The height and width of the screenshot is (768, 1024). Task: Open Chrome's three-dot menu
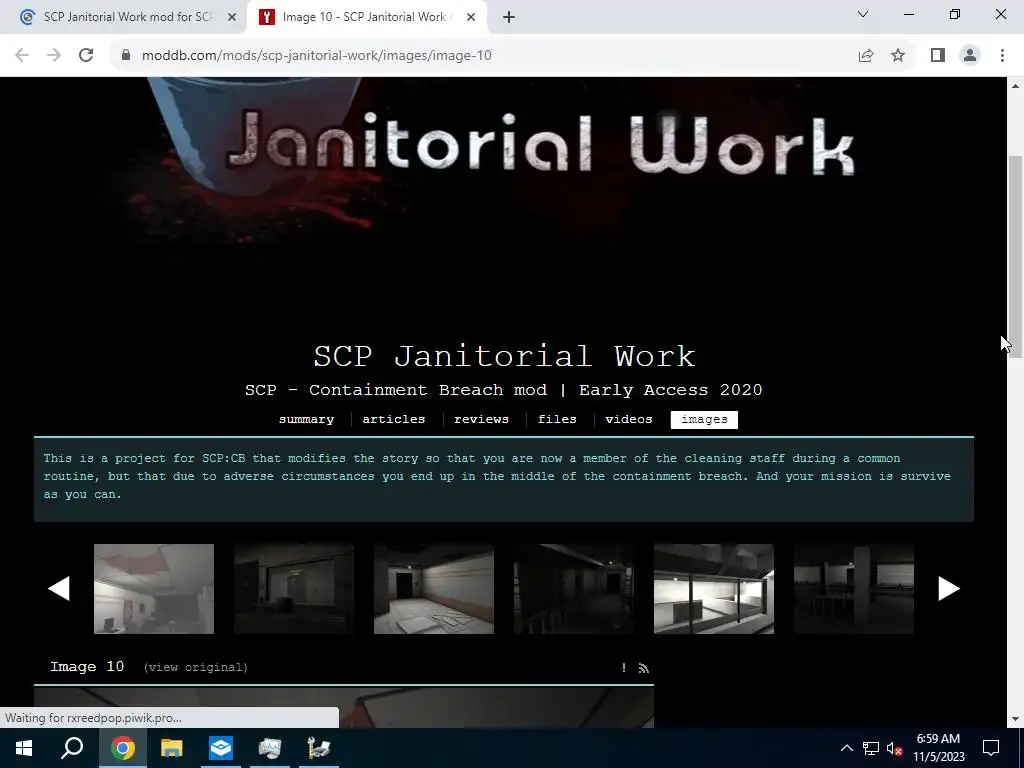[1002, 56]
